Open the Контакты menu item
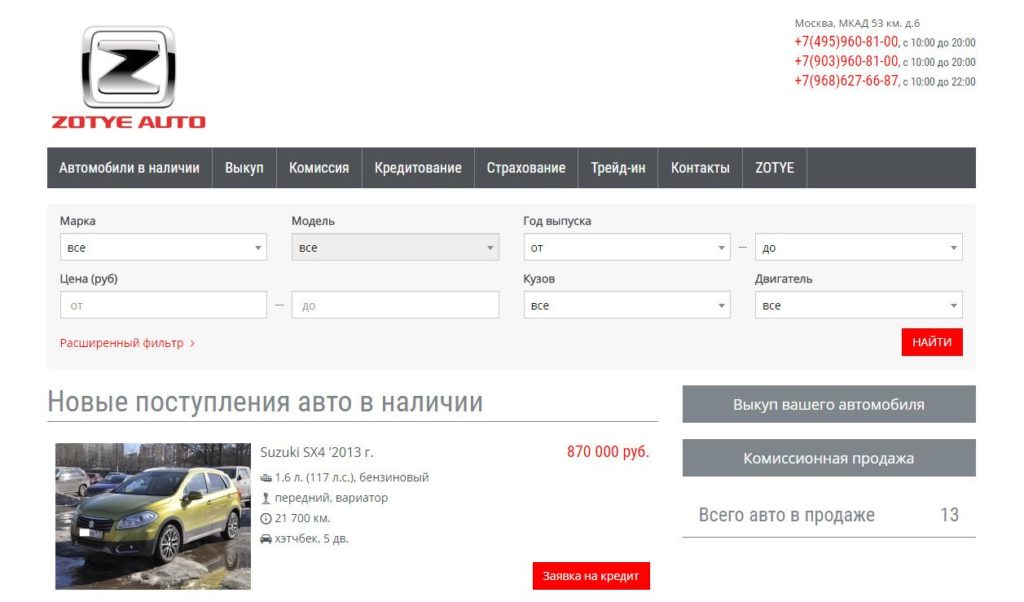 coord(700,168)
